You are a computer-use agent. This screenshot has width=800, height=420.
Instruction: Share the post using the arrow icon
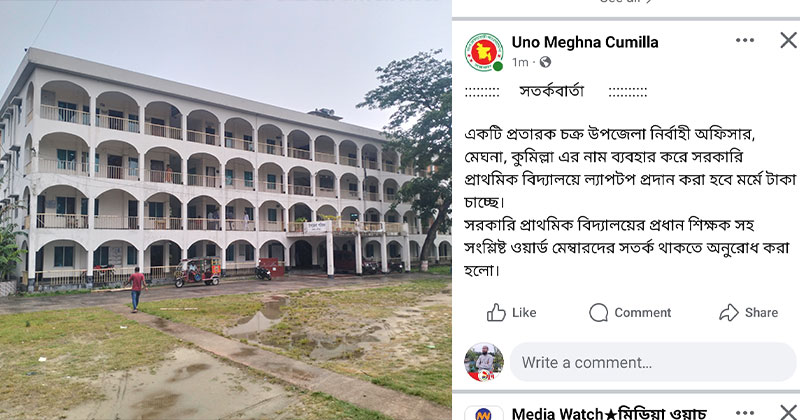click(729, 312)
